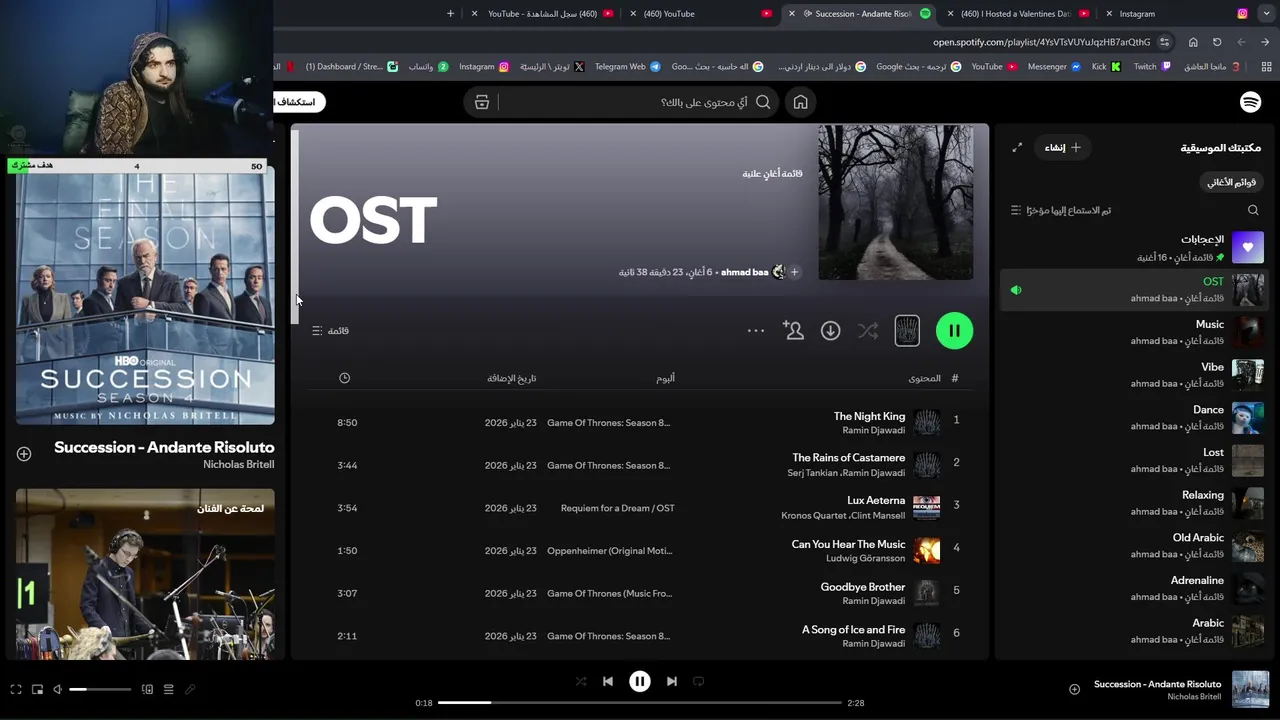Open the Old Arabic playlist in library
1280x720 pixels.
click(1134, 545)
